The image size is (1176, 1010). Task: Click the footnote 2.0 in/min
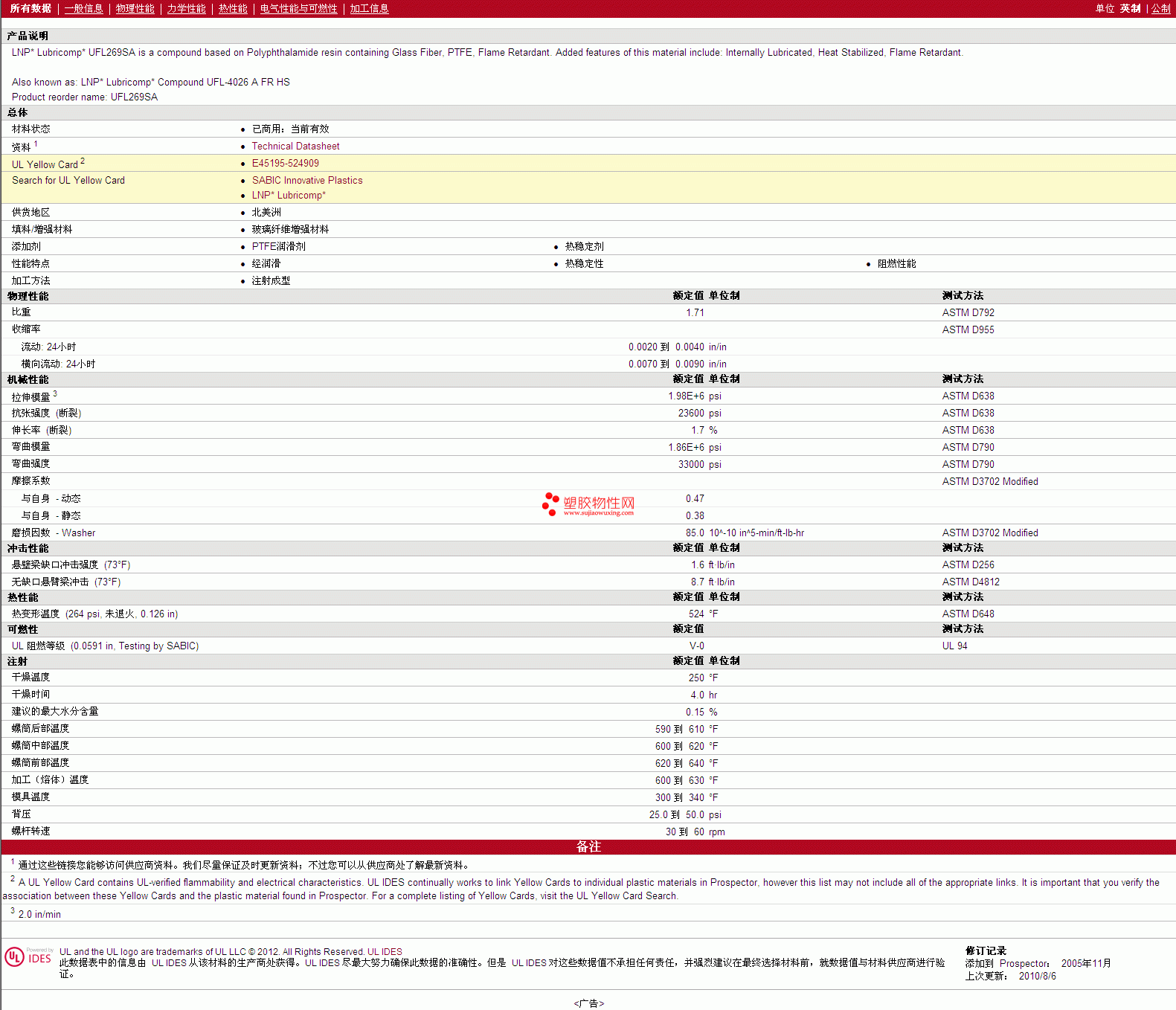[x=39, y=915]
